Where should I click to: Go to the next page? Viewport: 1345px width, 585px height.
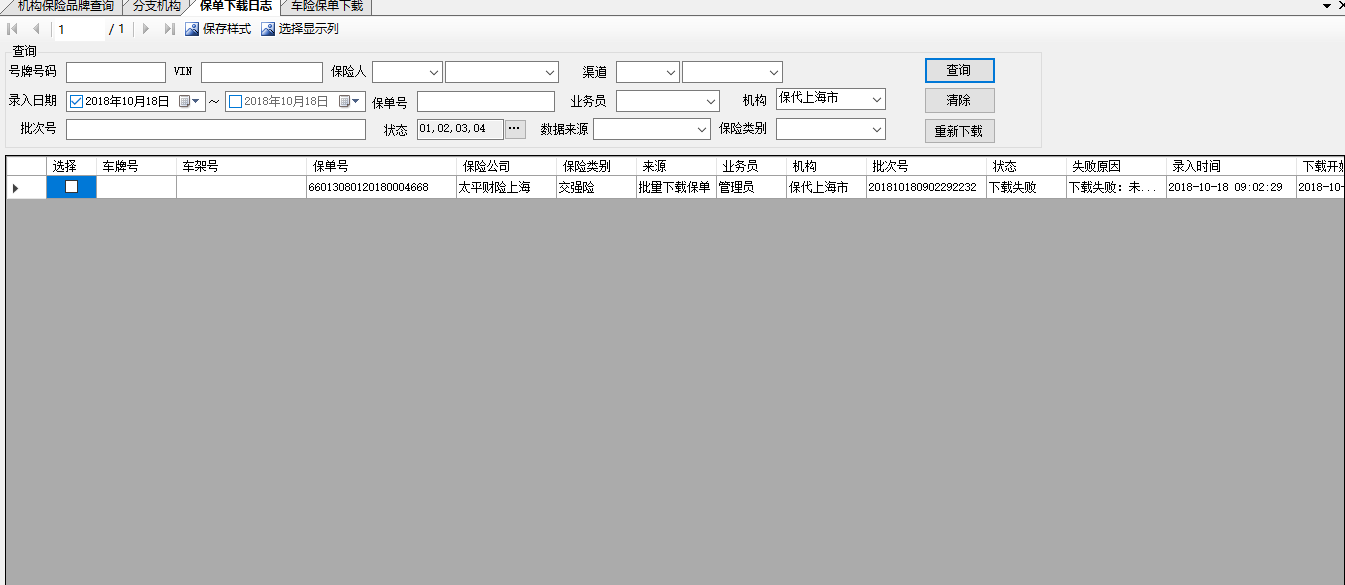[146, 29]
